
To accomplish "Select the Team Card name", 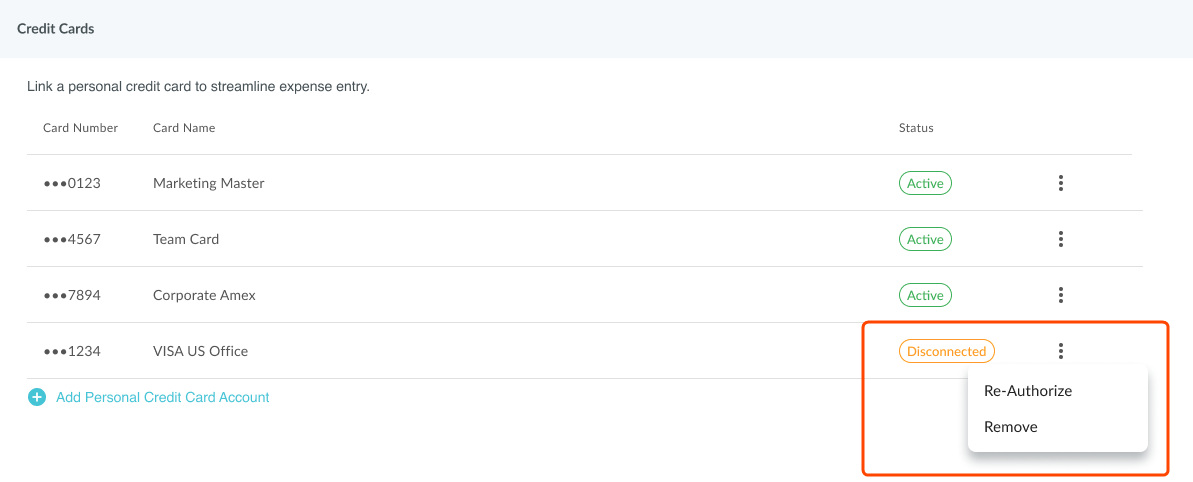I will 186,239.
